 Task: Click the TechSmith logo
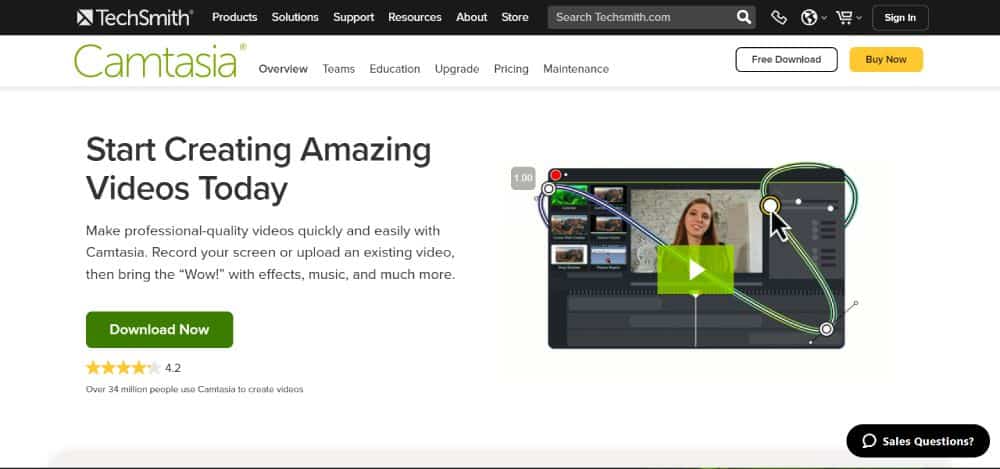point(135,17)
